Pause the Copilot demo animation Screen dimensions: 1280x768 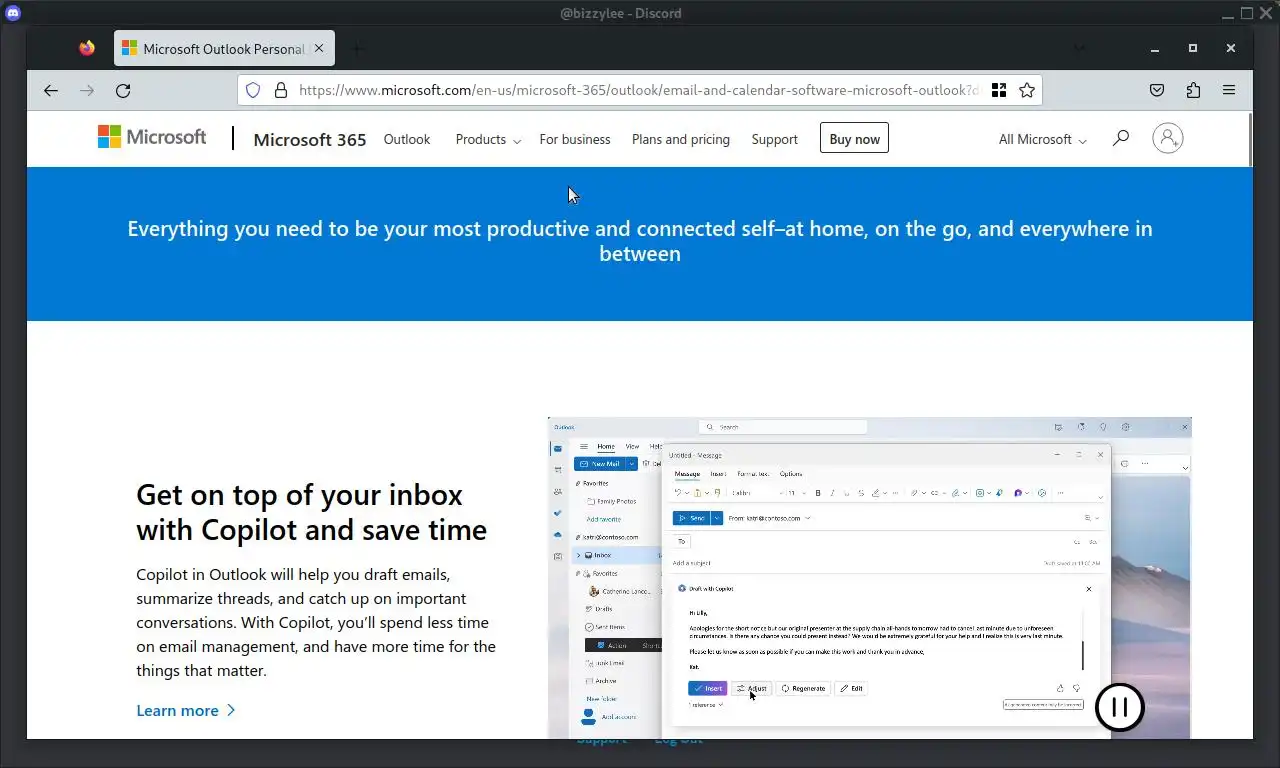[1119, 707]
